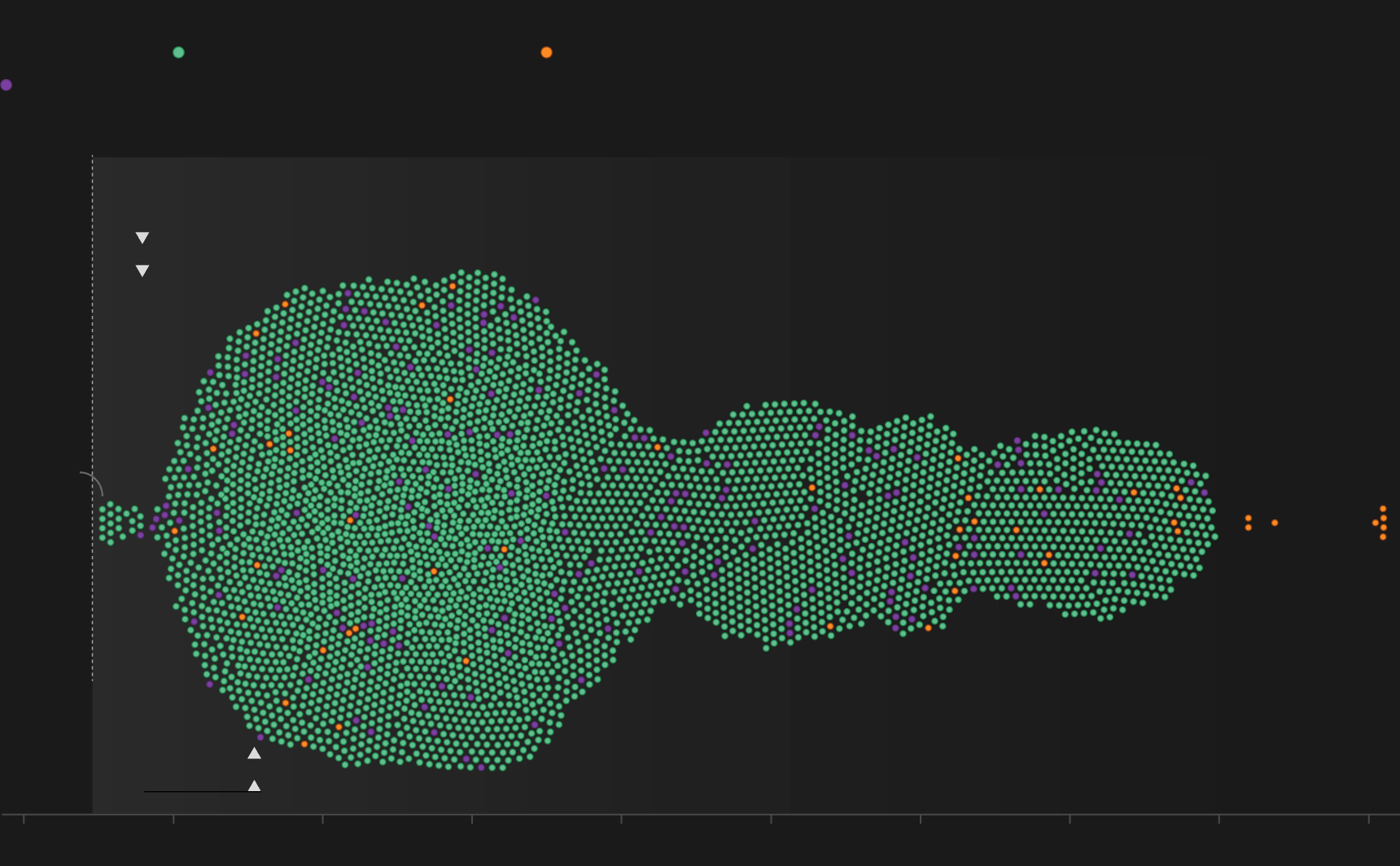
Task: Click the upper upward-pointing white triangle
Action: coord(254,753)
